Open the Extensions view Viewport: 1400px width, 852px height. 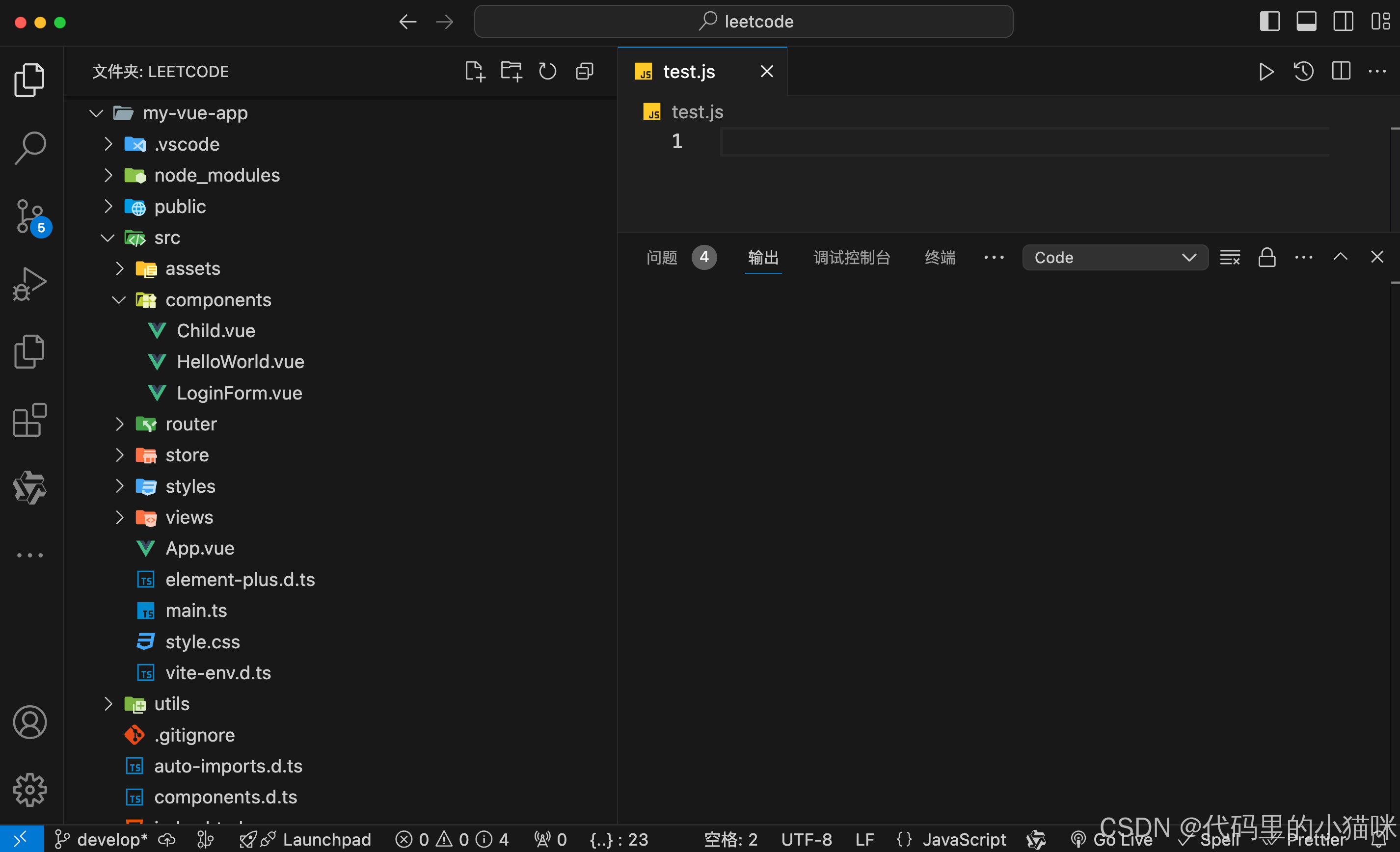(29, 420)
